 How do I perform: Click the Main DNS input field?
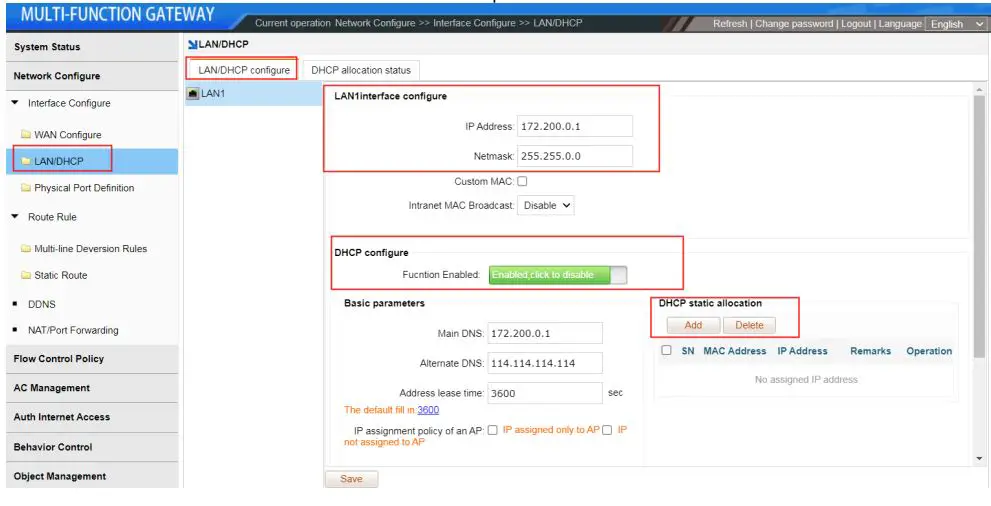545,333
